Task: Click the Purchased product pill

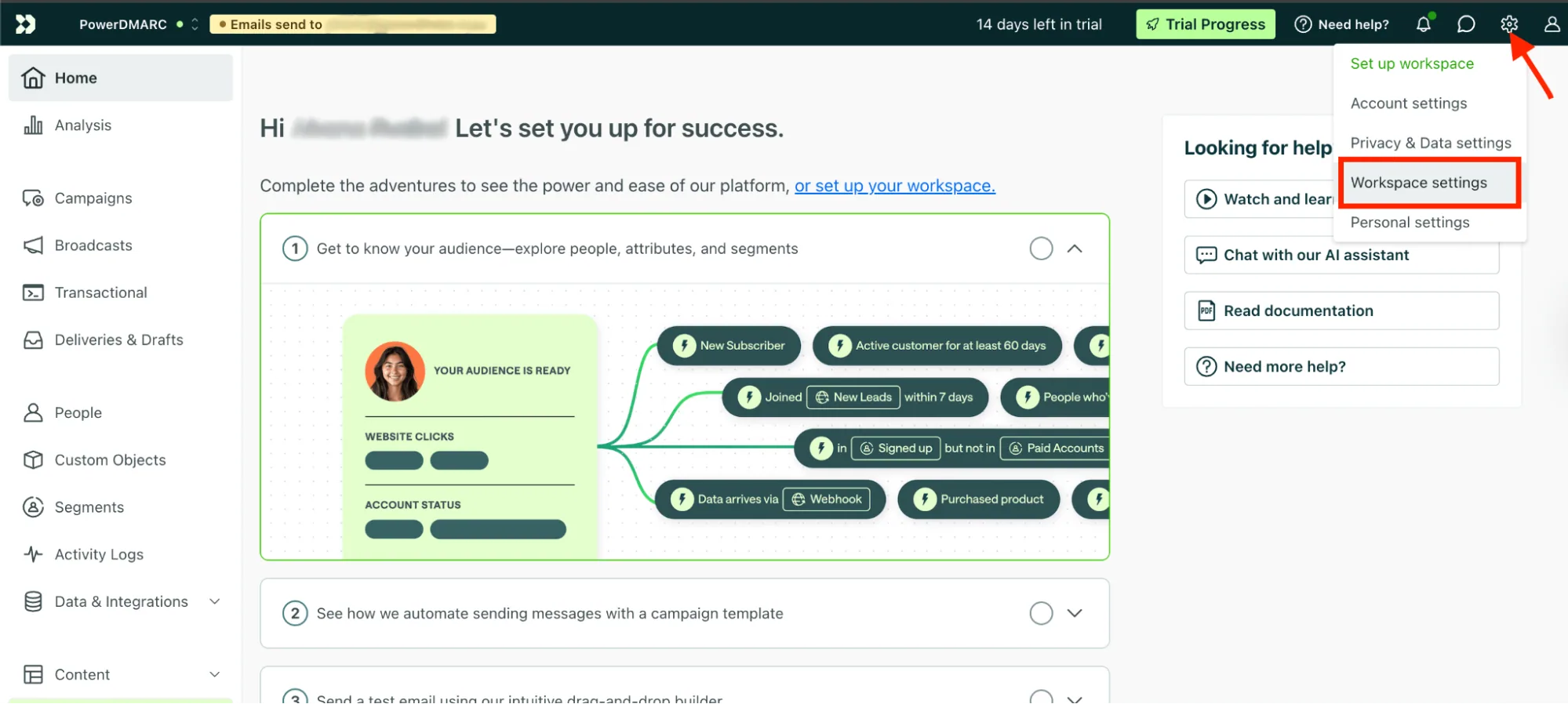Action: coord(978,499)
